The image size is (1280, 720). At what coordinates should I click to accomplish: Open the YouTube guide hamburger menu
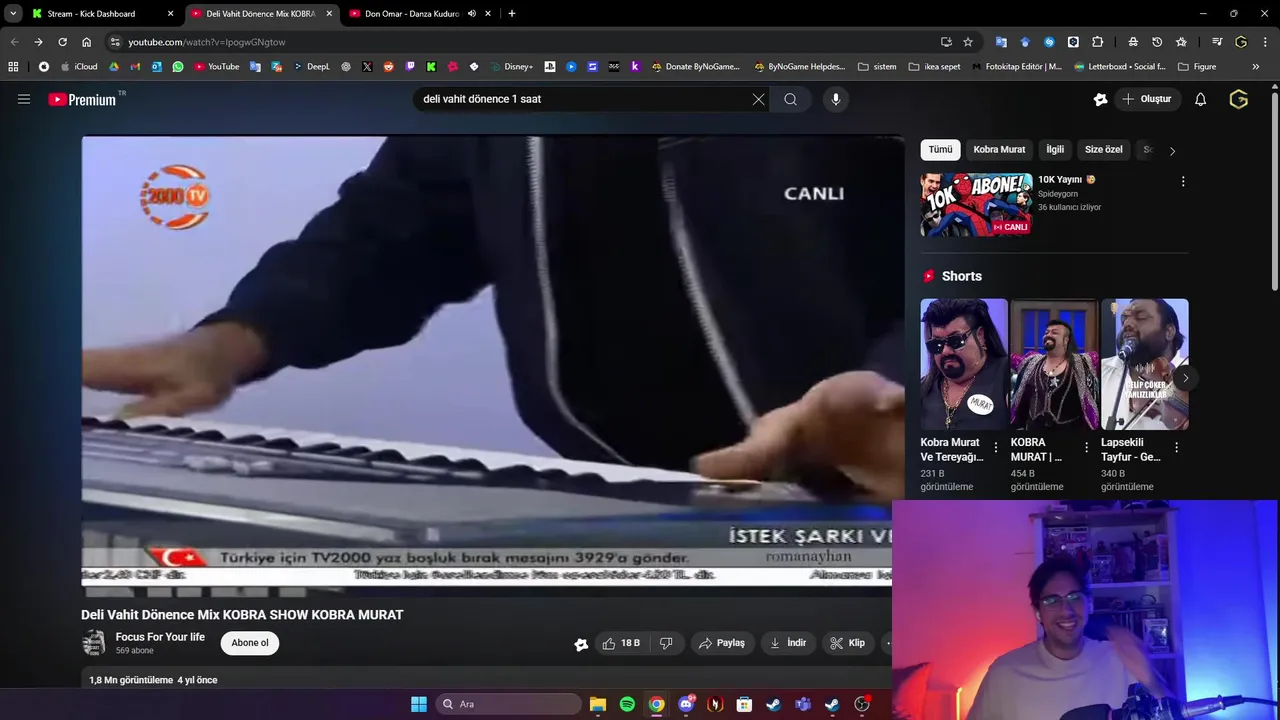[x=24, y=99]
